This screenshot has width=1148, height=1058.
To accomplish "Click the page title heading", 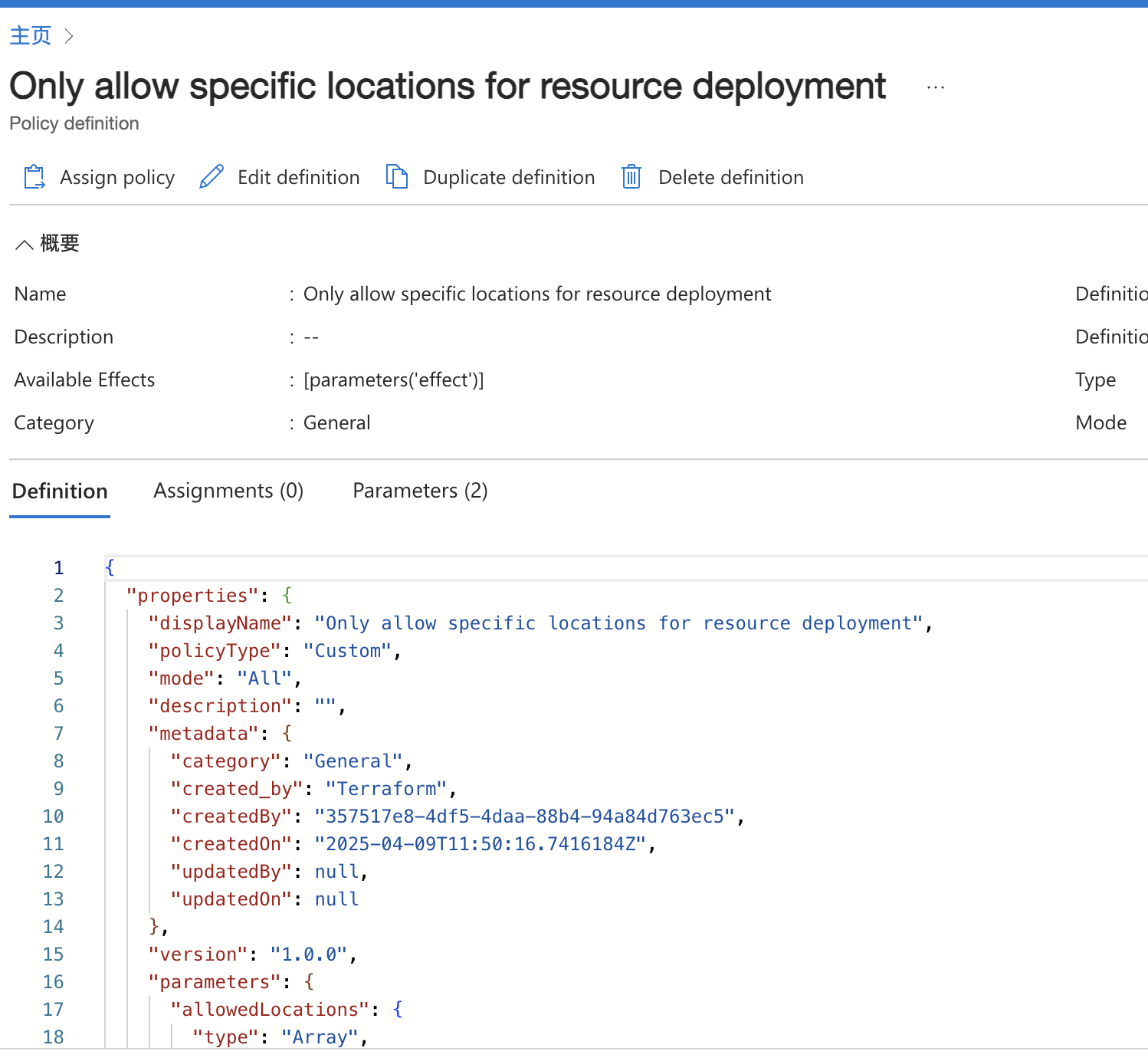I will pos(448,87).
